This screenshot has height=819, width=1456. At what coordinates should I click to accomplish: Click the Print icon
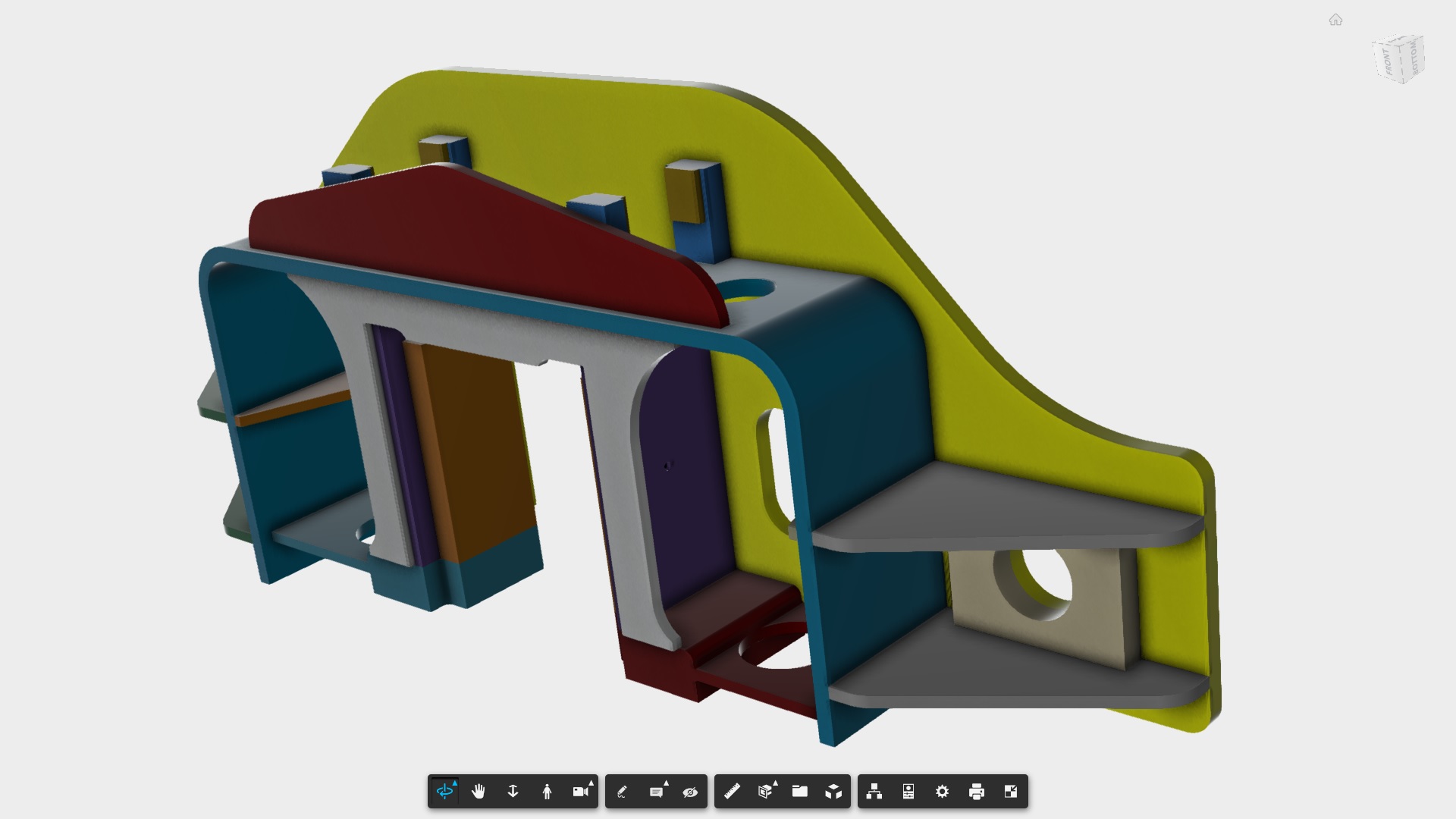point(976,792)
